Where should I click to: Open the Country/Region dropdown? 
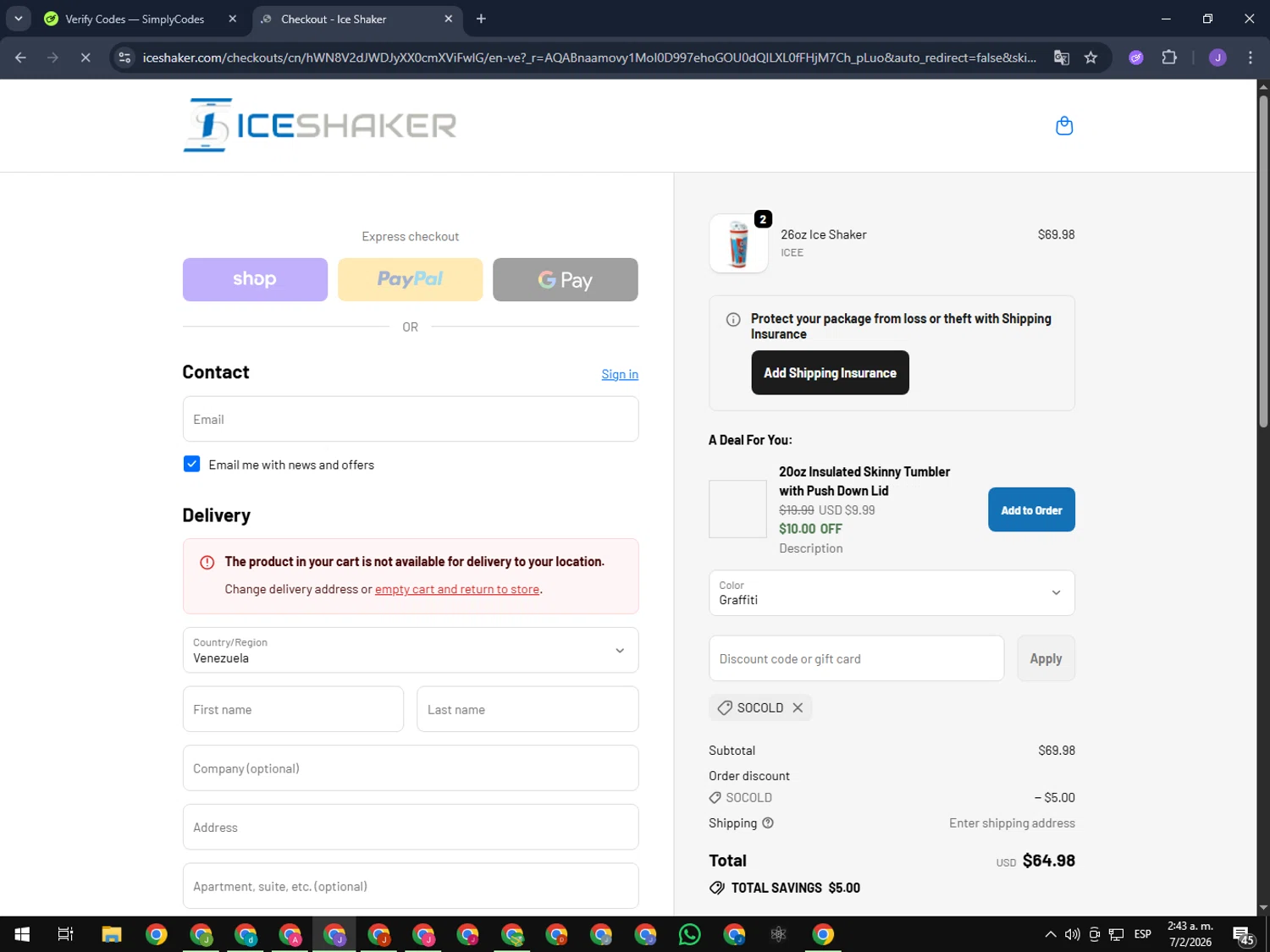[411, 650]
